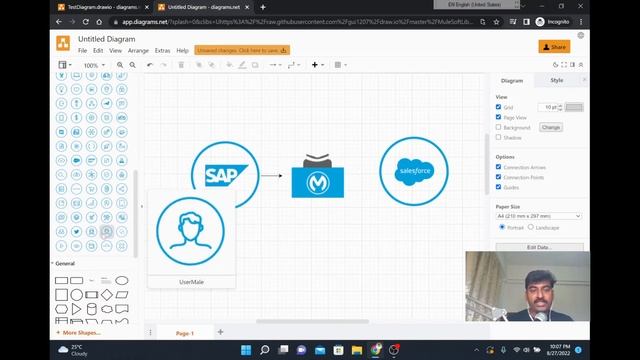Select the highlighted UserMale icon in shape library

[107, 231]
